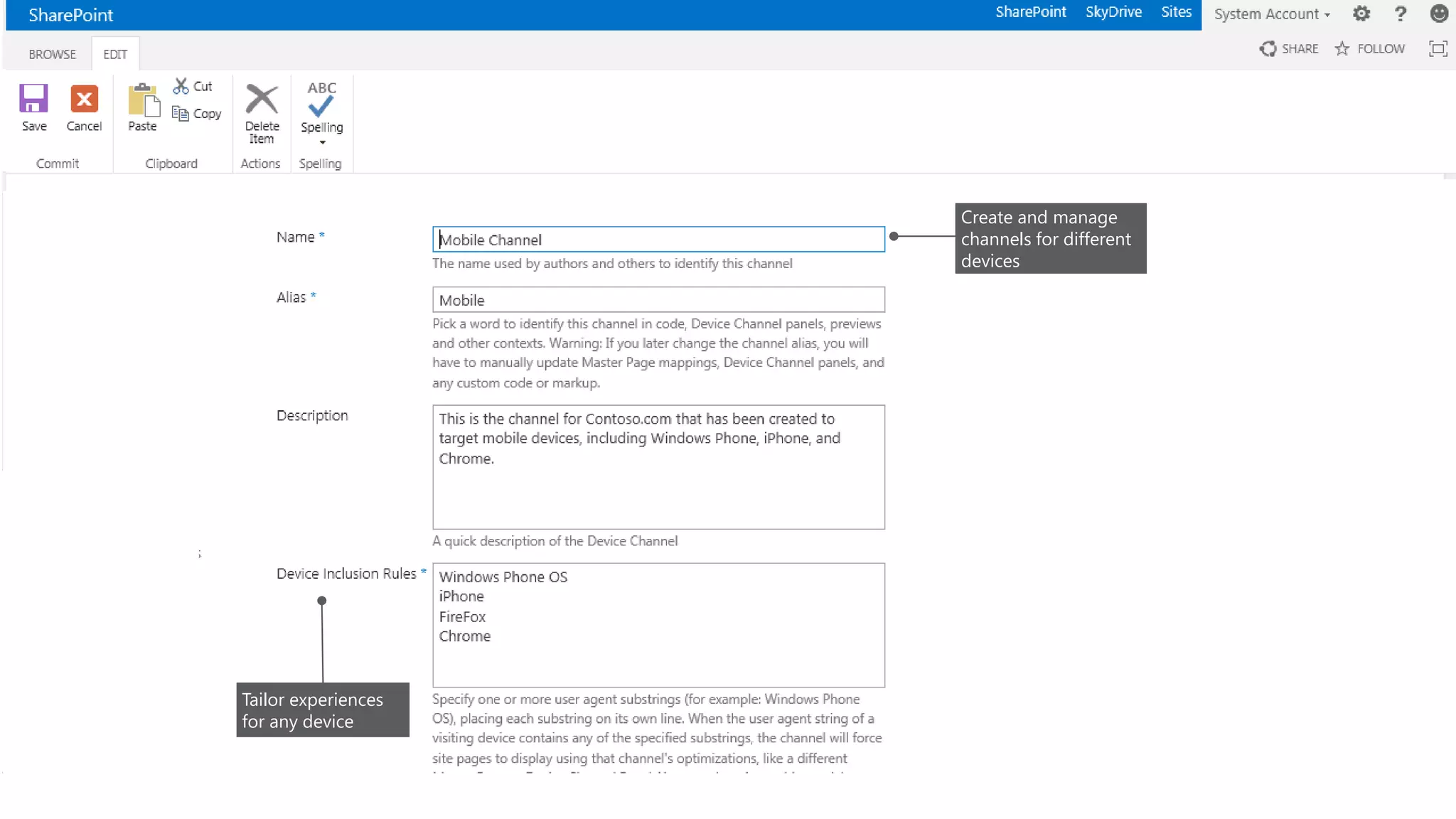This screenshot has height=819, width=1456.
Task: Follow this item via the star icon
Action: (1342, 48)
